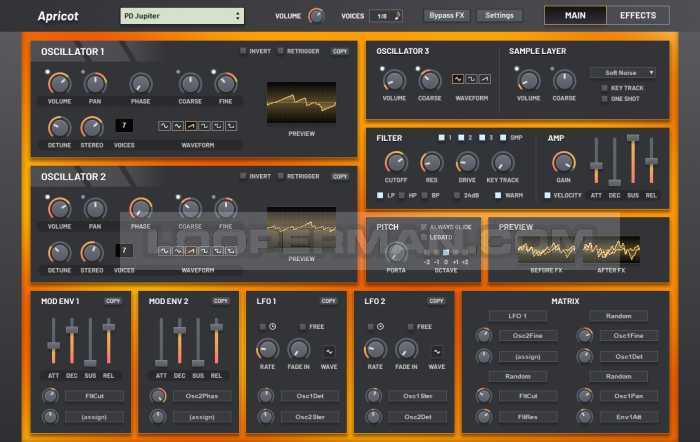
Task: Open the Settings button
Action: pos(499,16)
